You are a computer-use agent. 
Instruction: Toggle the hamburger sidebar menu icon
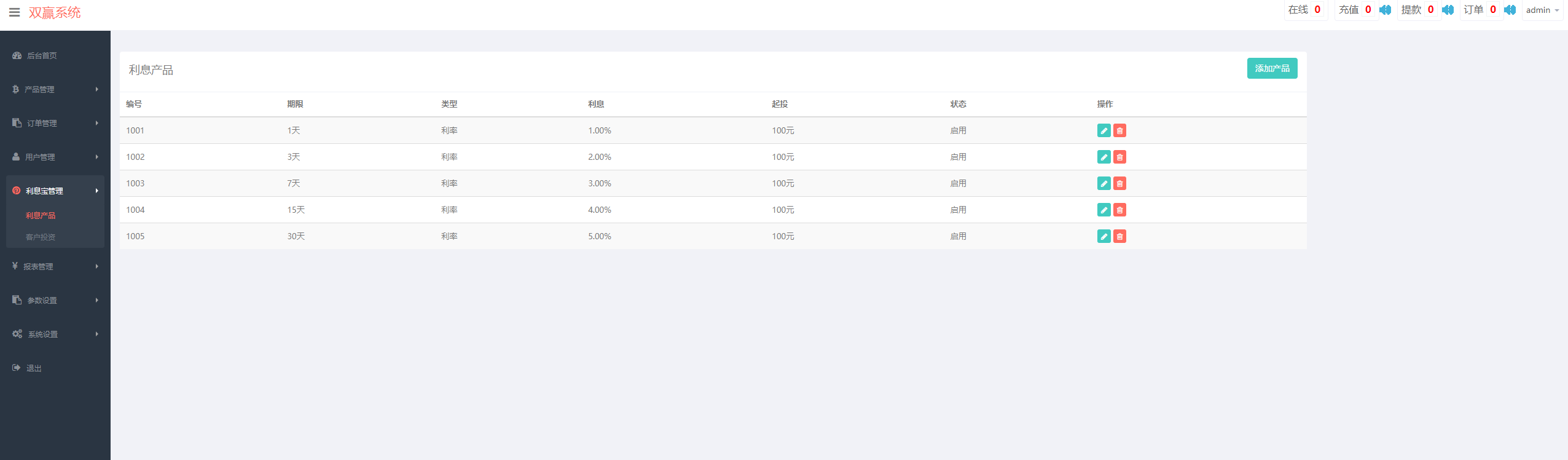(15, 12)
